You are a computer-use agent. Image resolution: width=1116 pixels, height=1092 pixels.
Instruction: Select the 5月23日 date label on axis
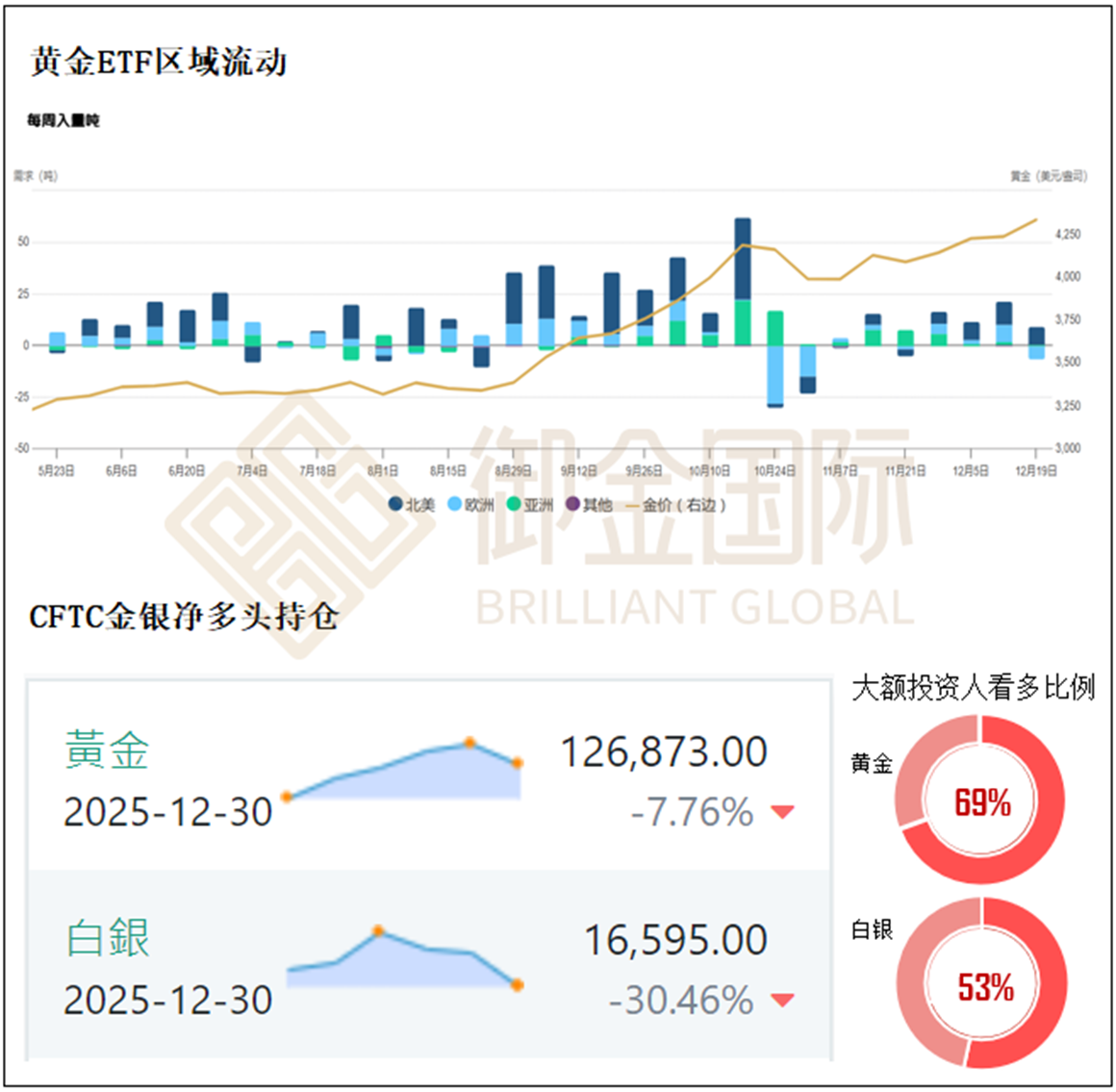click(56, 470)
